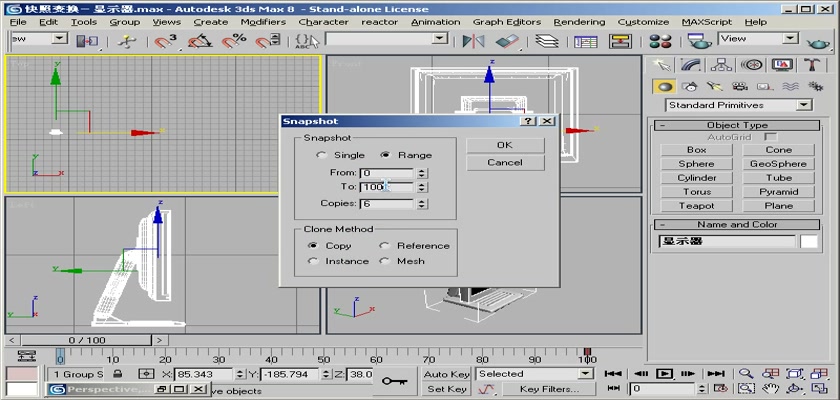Image resolution: width=840 pixels, height=400 pixels.
Task: Open the View render type dropdown
Action: (x=790, y=39)
